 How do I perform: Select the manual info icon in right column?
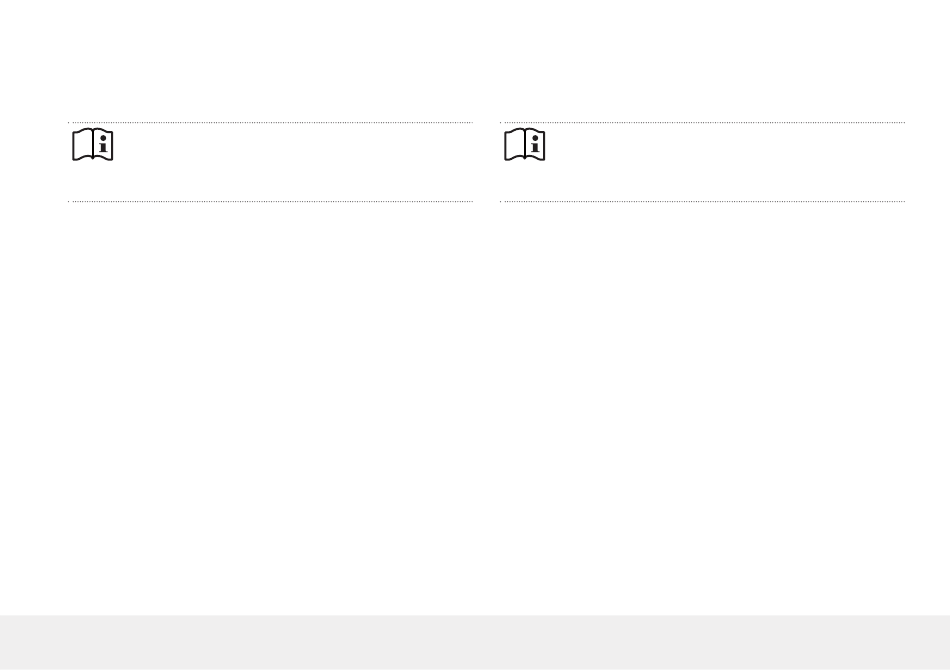pyautogui.click(x=525, y=144)
